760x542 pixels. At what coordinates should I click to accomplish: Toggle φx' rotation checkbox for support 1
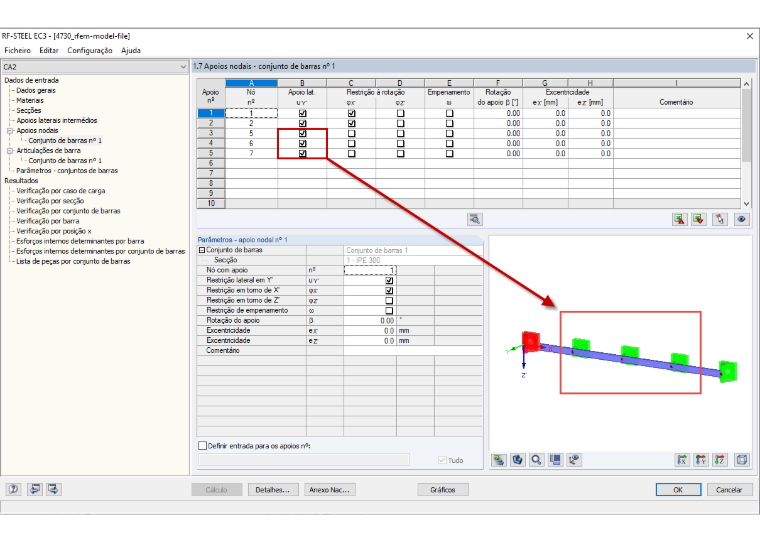(351, 113)
